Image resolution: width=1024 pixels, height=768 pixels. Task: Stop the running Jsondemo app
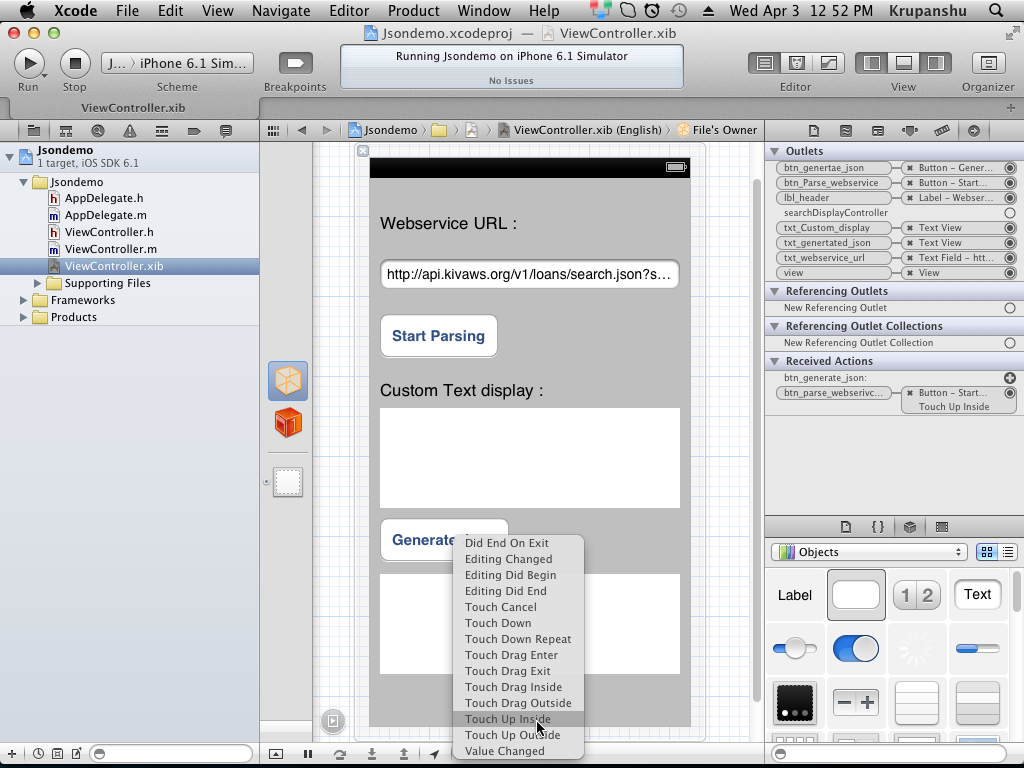75,64
